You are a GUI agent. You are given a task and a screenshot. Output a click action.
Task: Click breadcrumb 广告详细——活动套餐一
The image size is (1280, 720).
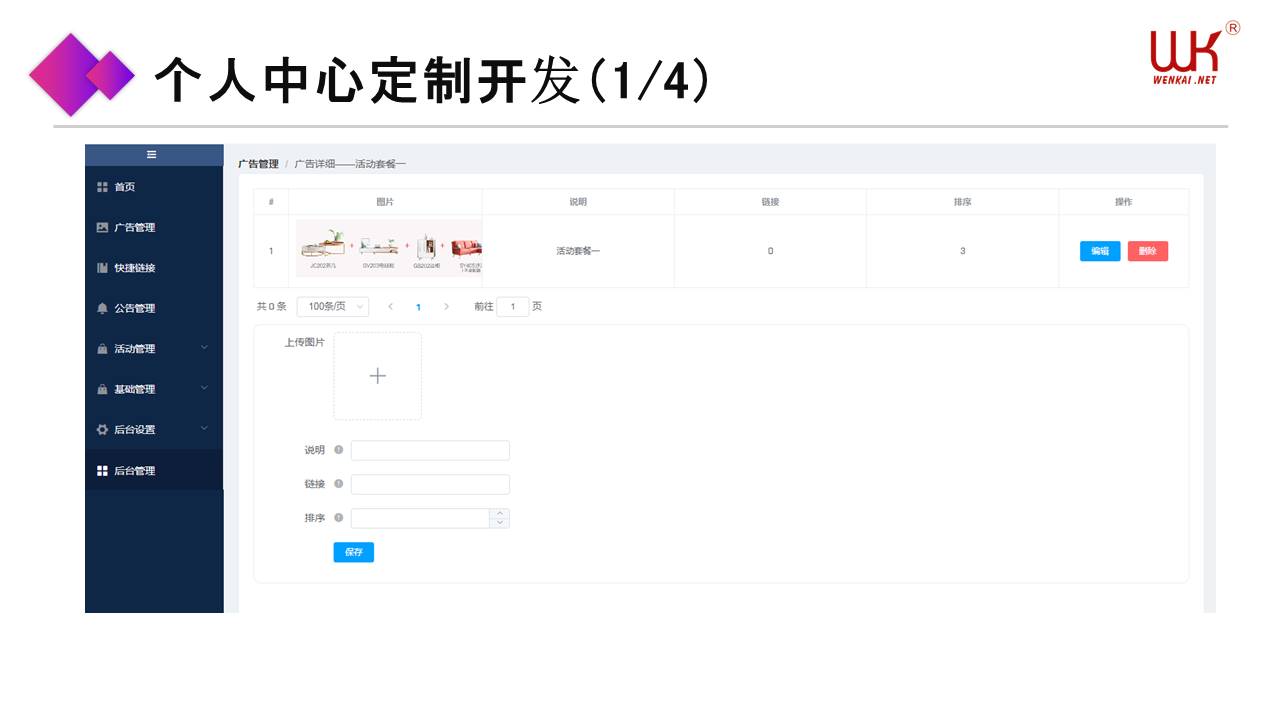(x=350, y=164)
